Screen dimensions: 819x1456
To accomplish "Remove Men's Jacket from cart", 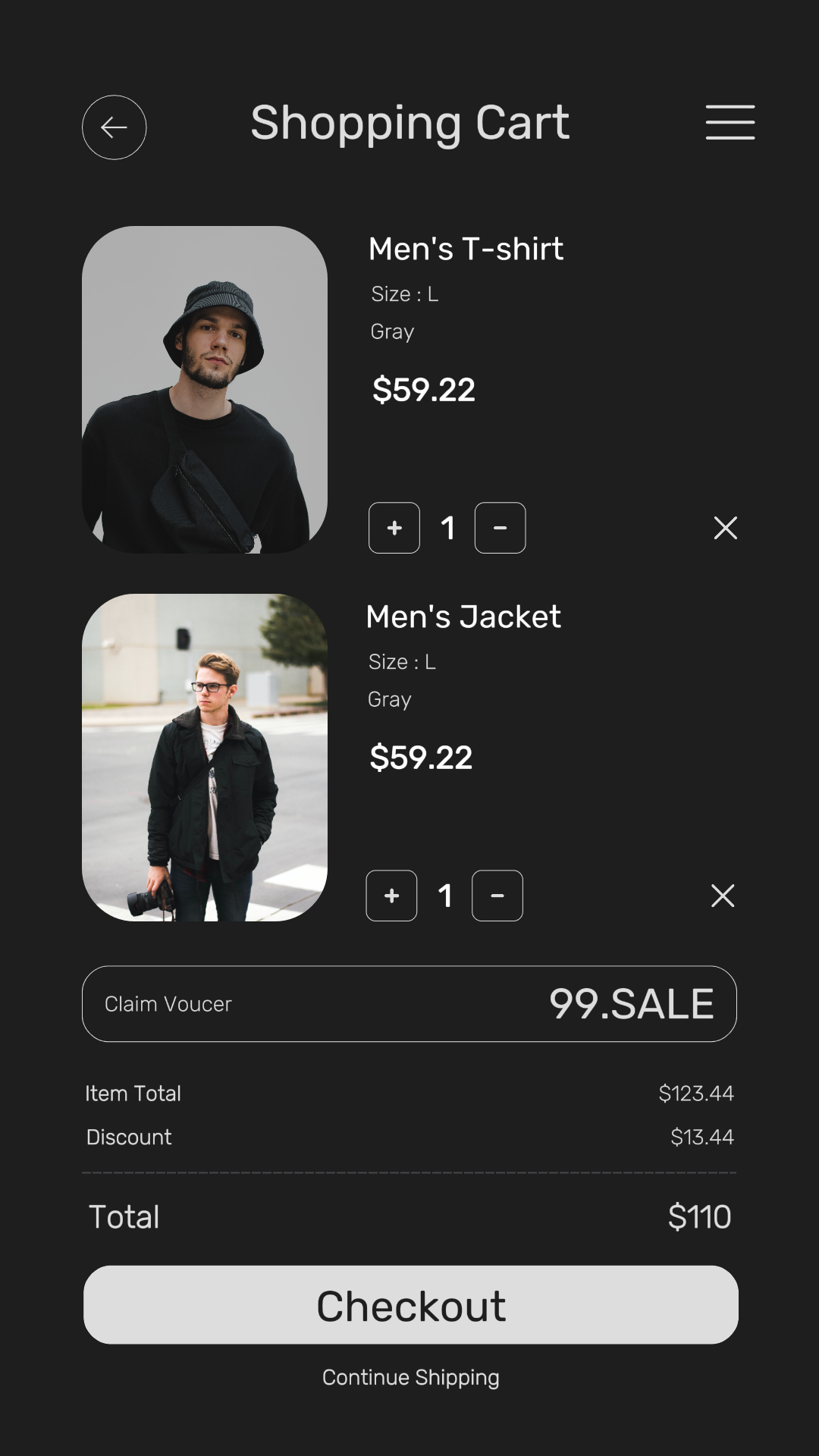I will coord(723,896).
